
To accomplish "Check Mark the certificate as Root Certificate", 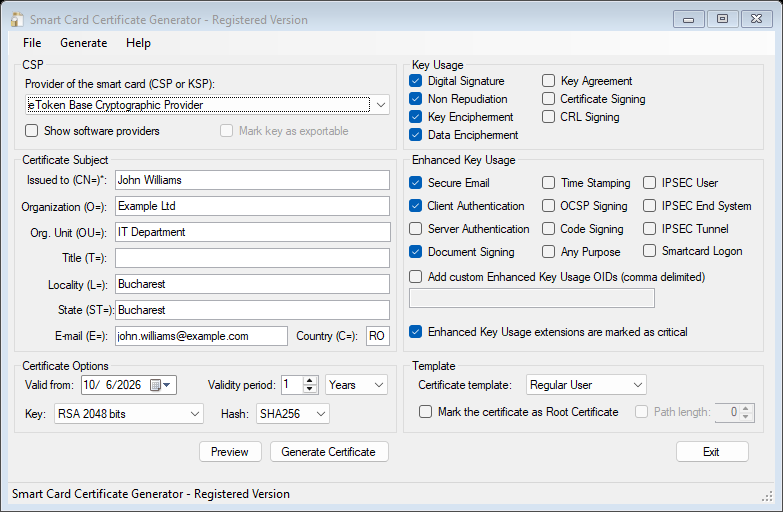I will click(425, 412).
